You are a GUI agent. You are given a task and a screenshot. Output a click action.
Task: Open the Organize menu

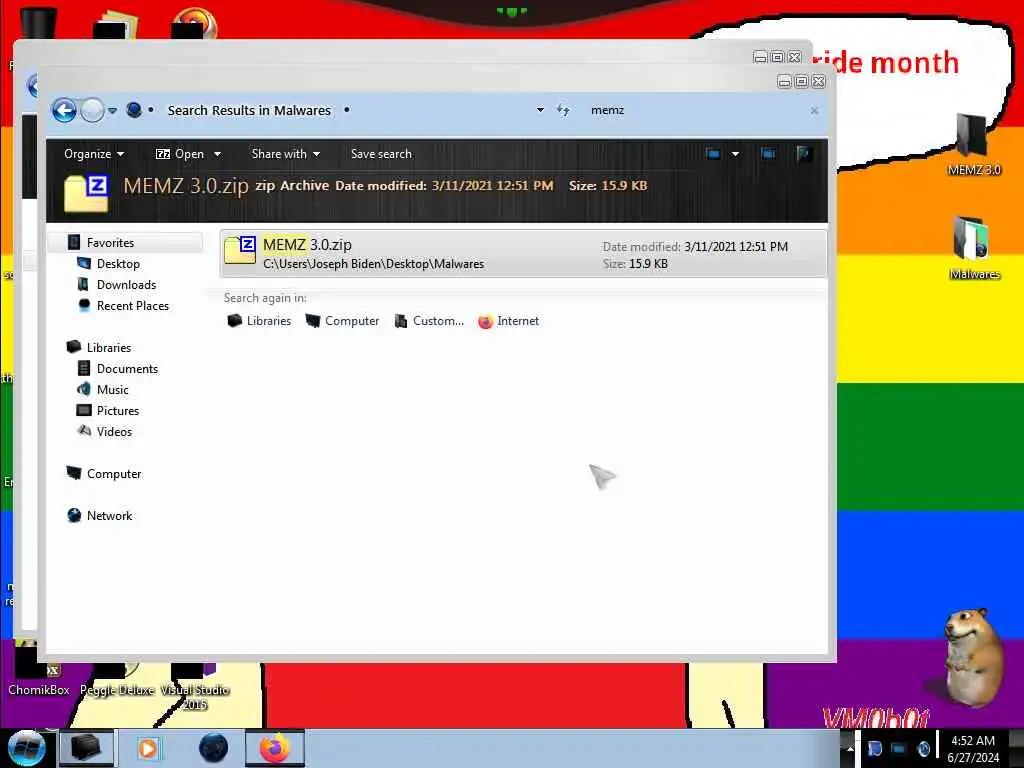[94, 154]
